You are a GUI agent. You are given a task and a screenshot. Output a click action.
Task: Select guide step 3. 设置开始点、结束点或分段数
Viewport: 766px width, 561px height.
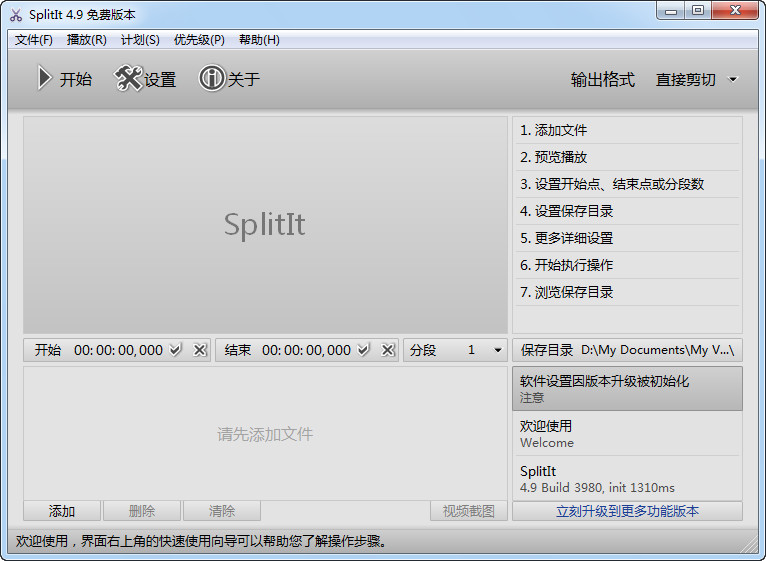627,184
